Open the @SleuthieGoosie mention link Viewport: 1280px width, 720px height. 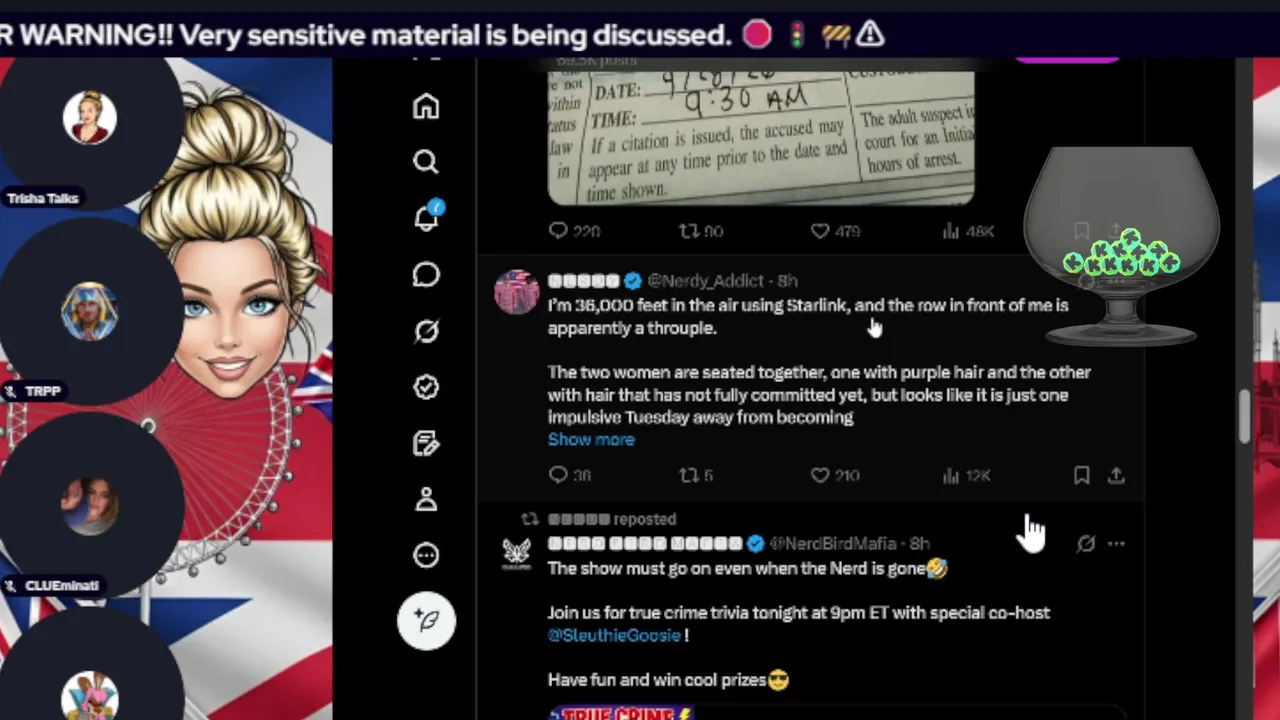614,635
